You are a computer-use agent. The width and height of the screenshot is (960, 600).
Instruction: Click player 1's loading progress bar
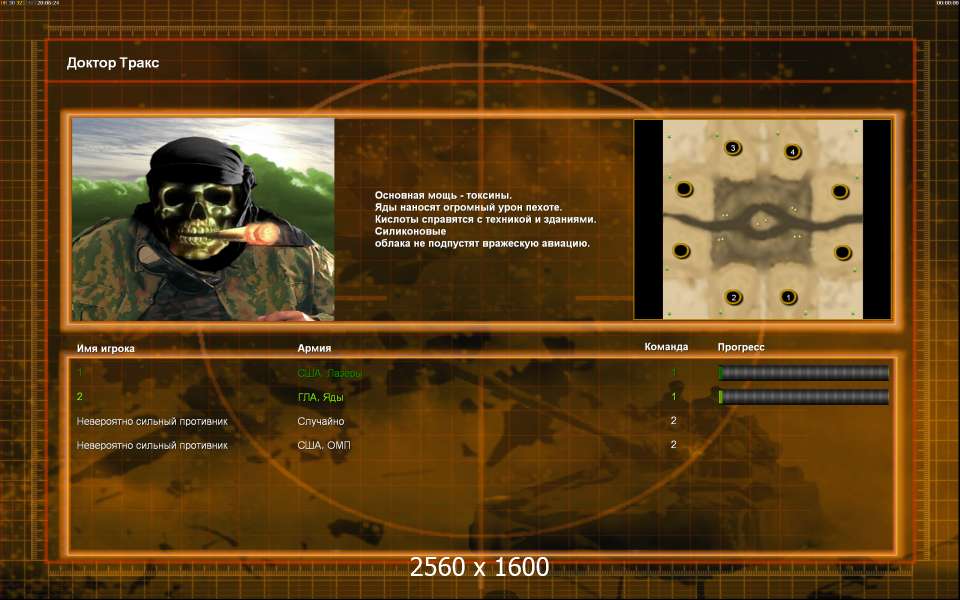tap(803, 372)
